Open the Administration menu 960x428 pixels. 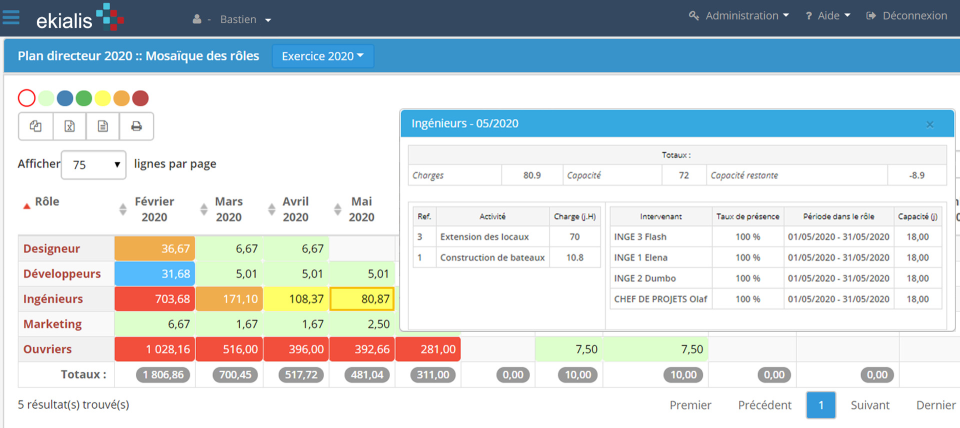coord(739,16)
